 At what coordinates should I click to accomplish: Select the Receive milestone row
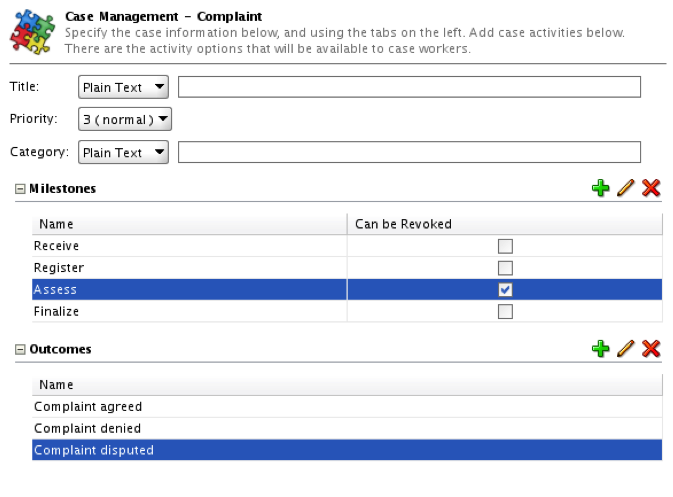57,246
